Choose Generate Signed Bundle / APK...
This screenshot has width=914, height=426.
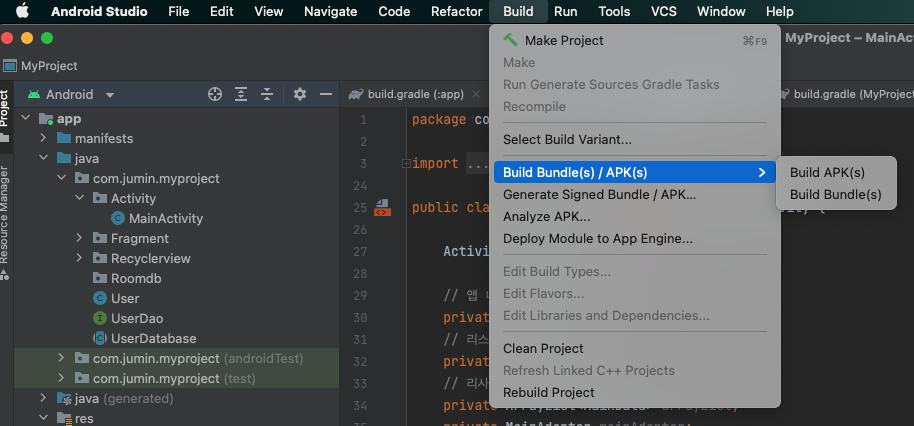point(635,195)
